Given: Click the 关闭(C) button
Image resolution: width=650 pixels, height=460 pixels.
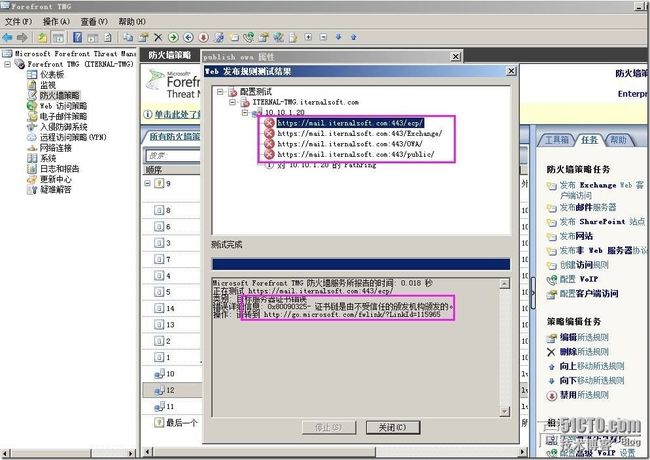Looking at the screenshot, I should pyautogui.click(x=393, y=427).
